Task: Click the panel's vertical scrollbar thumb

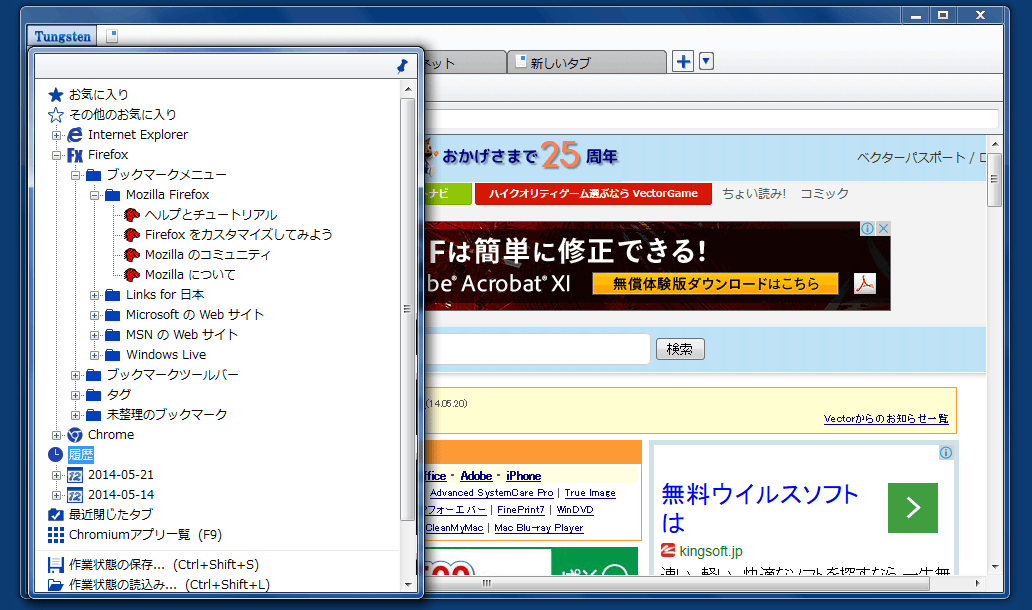Action: (x=407, y=309)
